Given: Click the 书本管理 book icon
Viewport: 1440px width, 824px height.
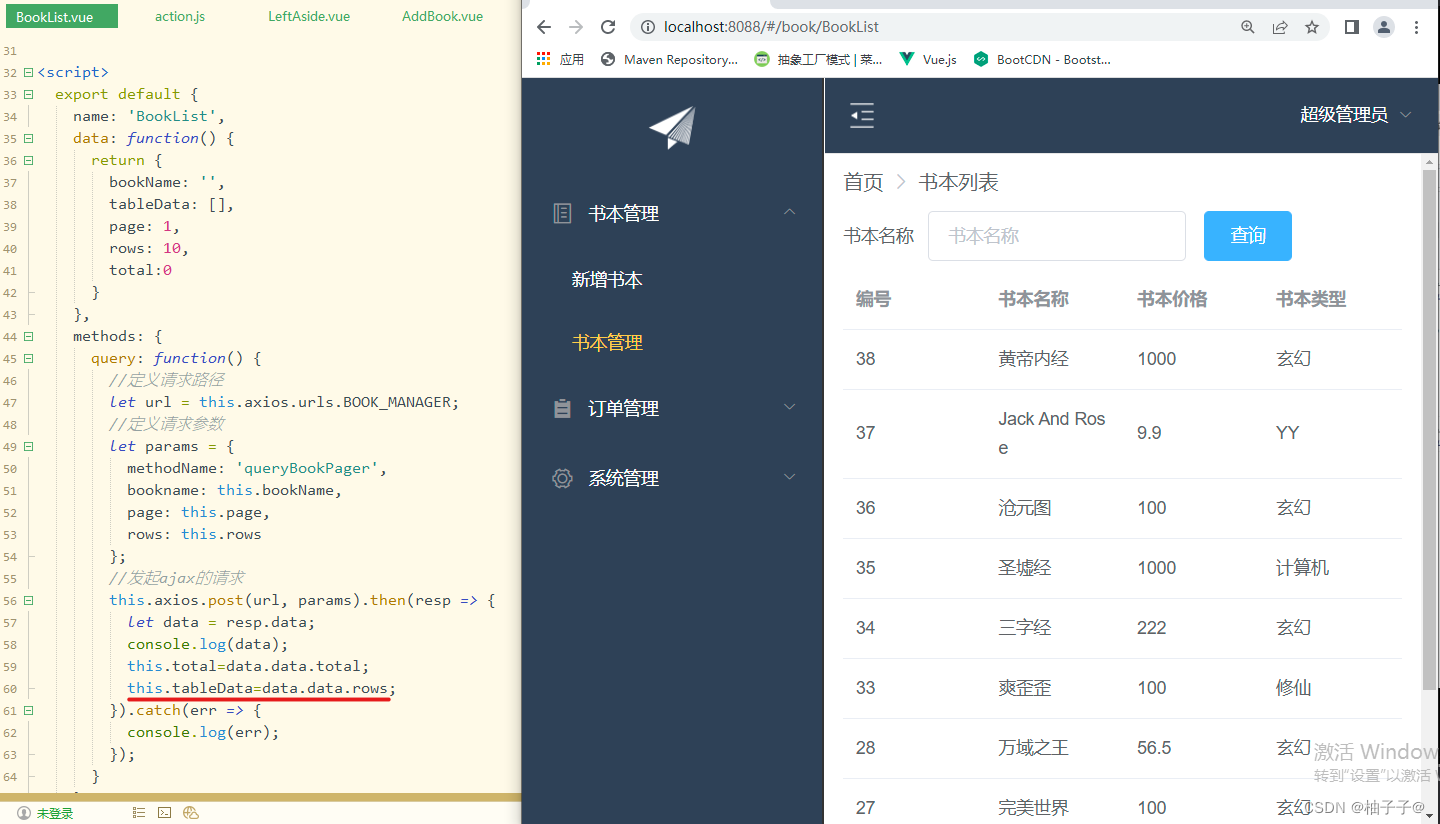Looking at the screenshot, I should pos(562,213).
